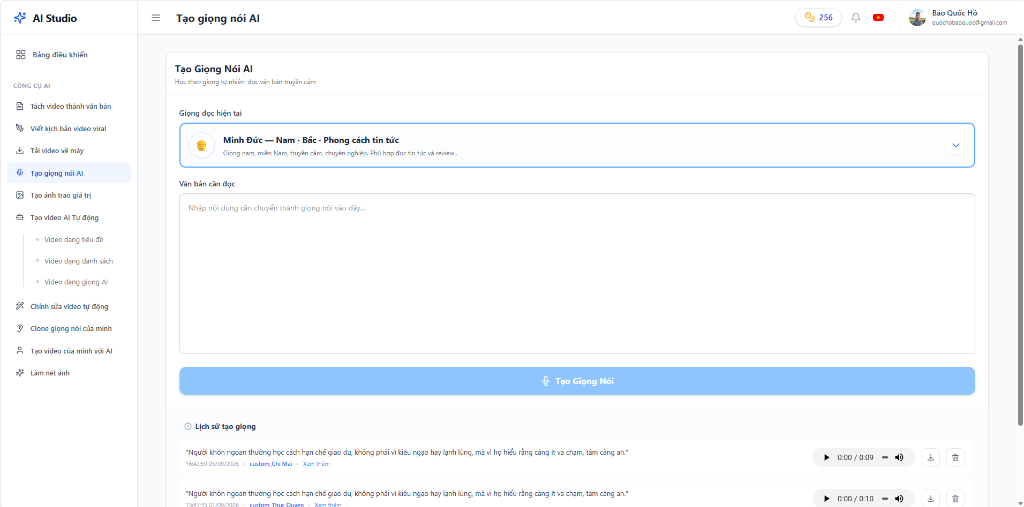The height and width of the screenshot is (507, 1024).
Task: Click Xem thêm link on first entry
Action: click(316, 464)
